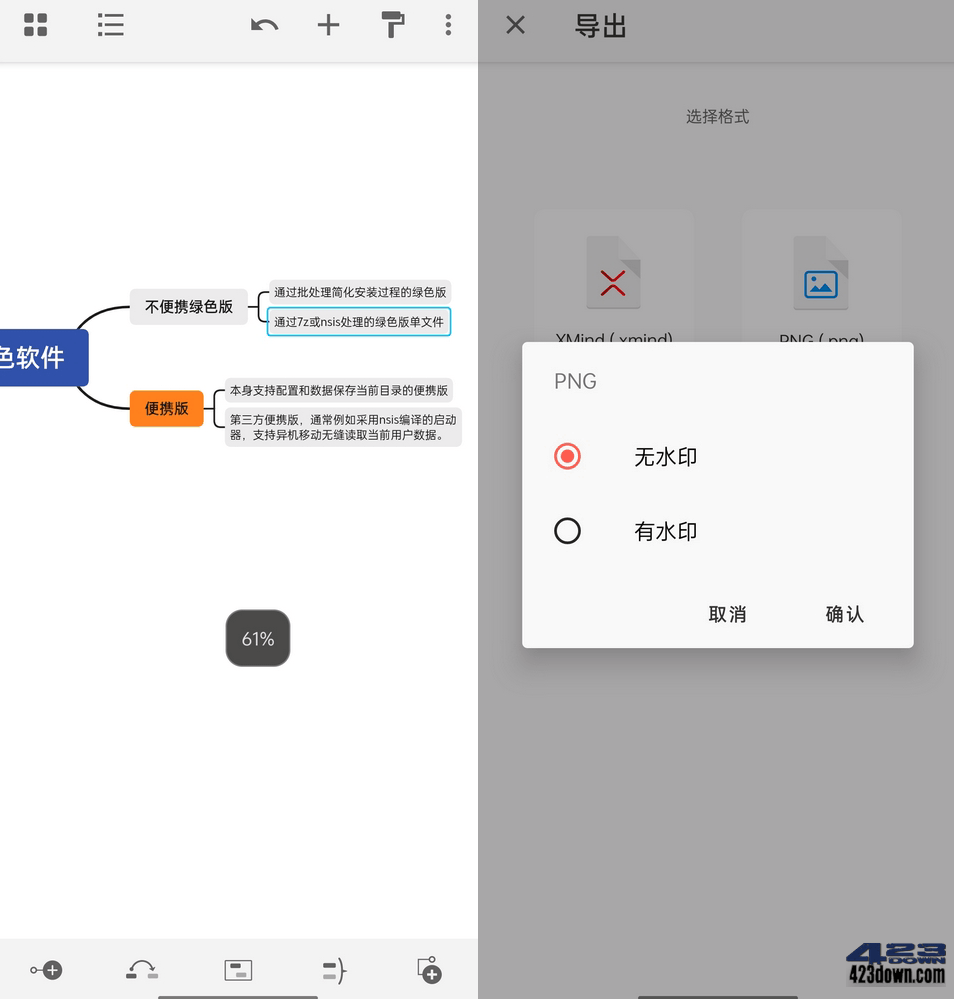
Task: Select the 有水印 export option
Action: pyautogui.click(x=567, y=531)
